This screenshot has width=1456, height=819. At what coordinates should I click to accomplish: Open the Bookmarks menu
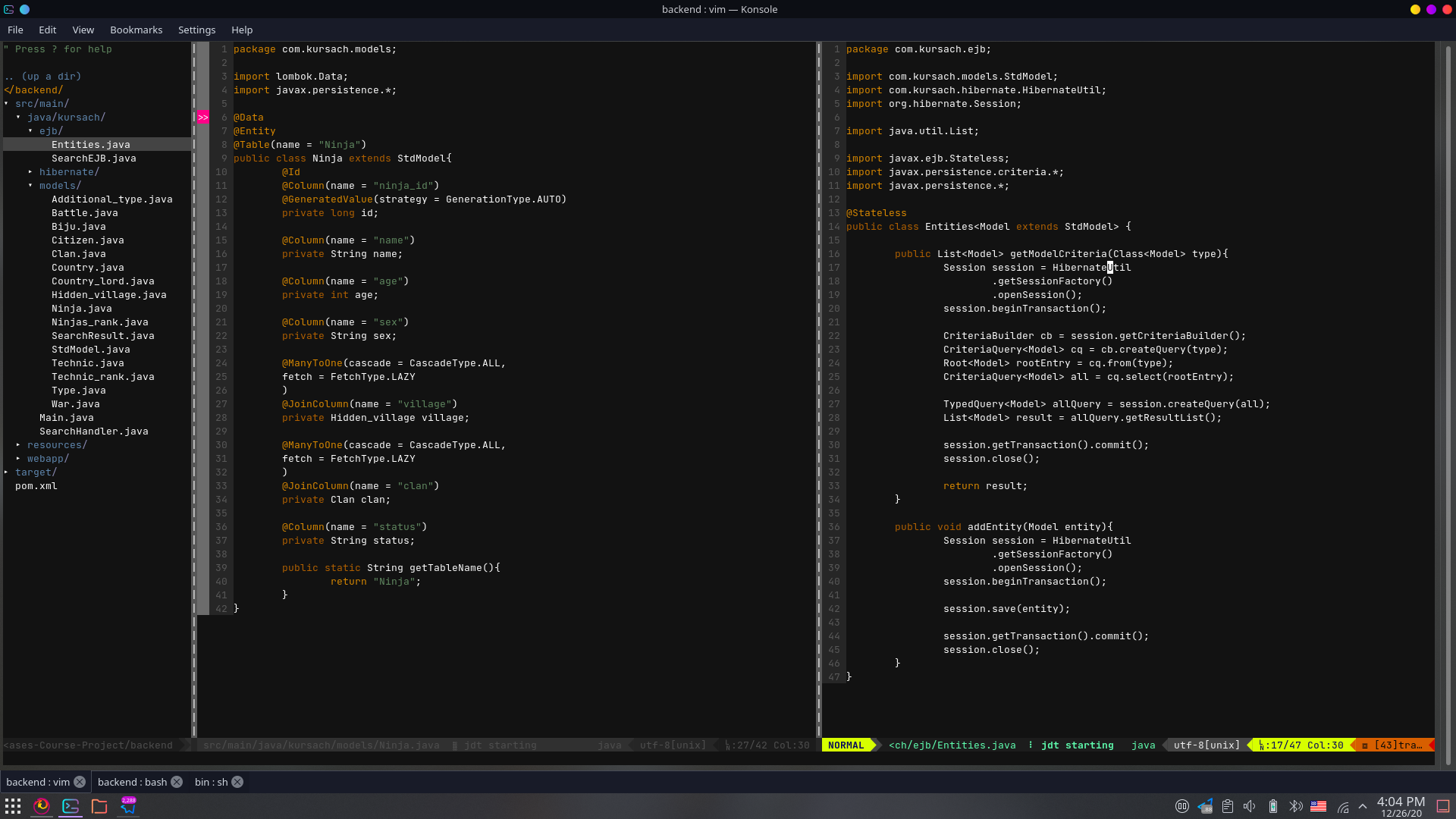pyautogui.click(x=136, y=30)
